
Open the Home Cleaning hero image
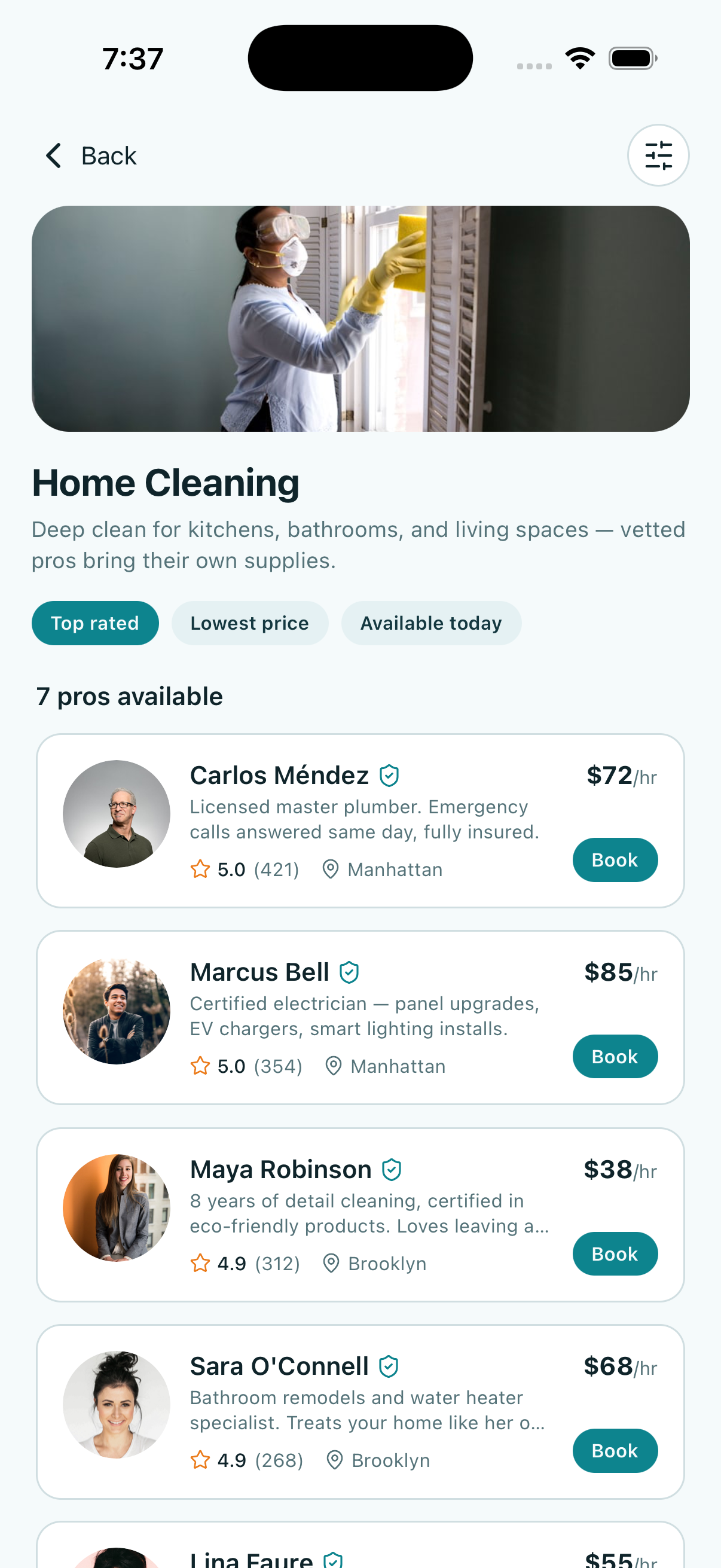(360, 318)
